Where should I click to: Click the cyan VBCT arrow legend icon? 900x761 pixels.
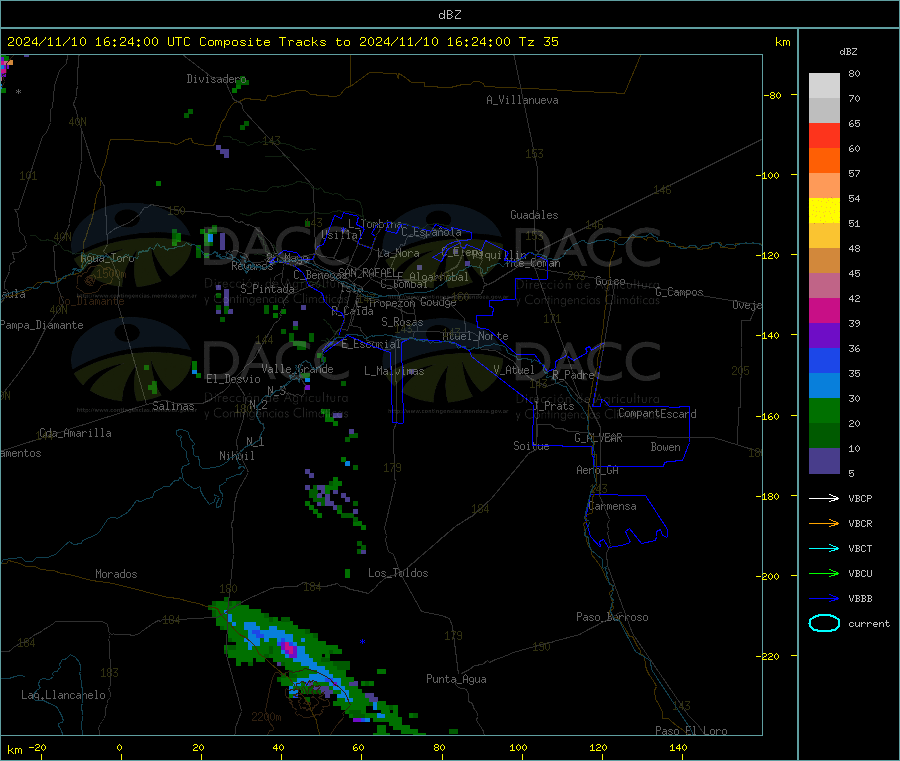[824, 548]
